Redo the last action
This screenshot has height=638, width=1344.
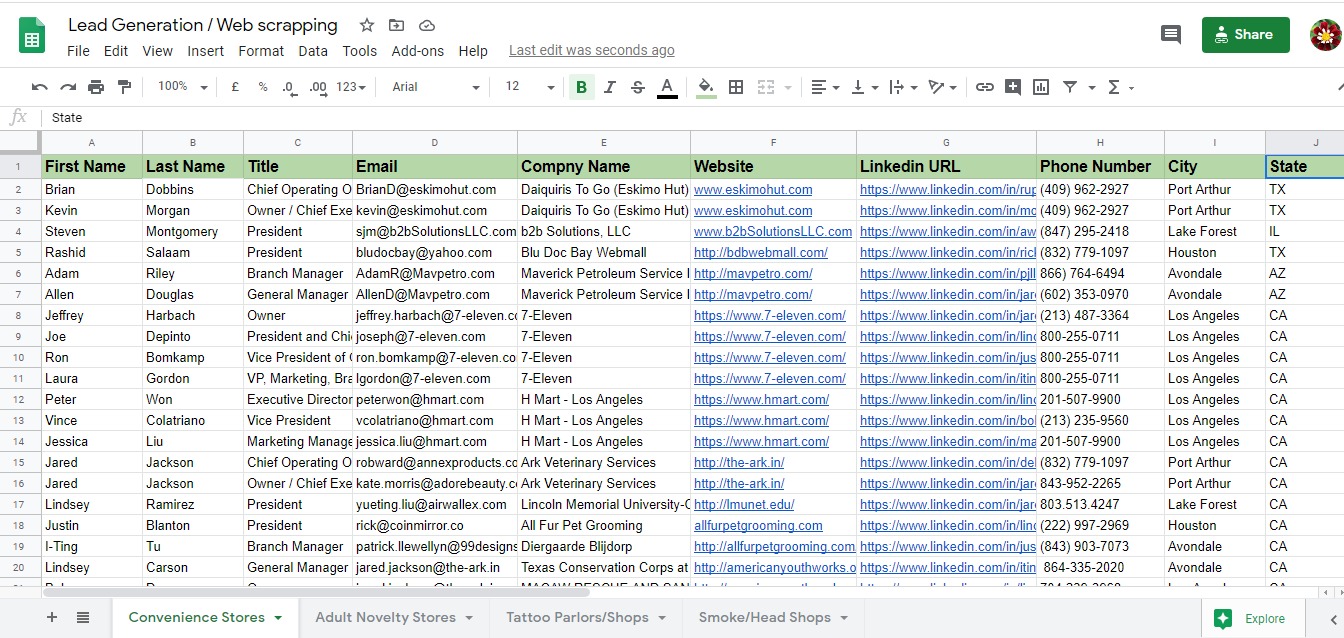[68, 87]
